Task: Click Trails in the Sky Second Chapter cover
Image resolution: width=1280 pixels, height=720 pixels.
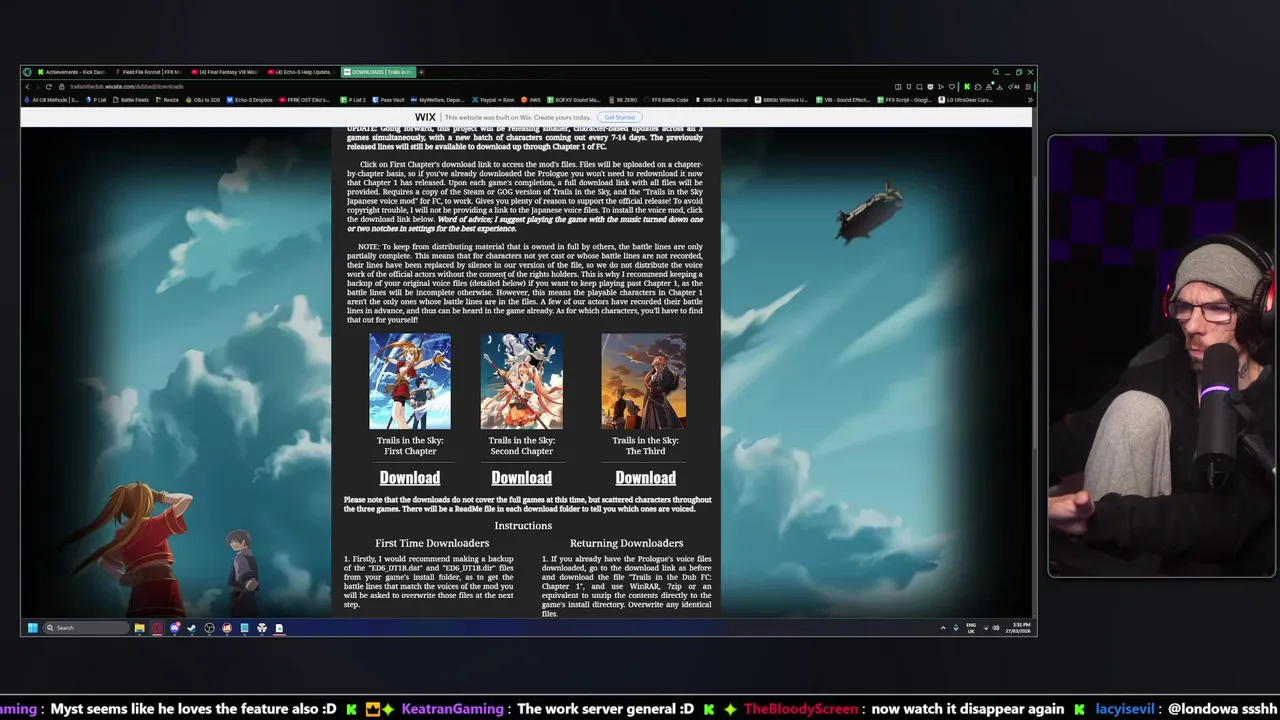Action: [521, 381]
